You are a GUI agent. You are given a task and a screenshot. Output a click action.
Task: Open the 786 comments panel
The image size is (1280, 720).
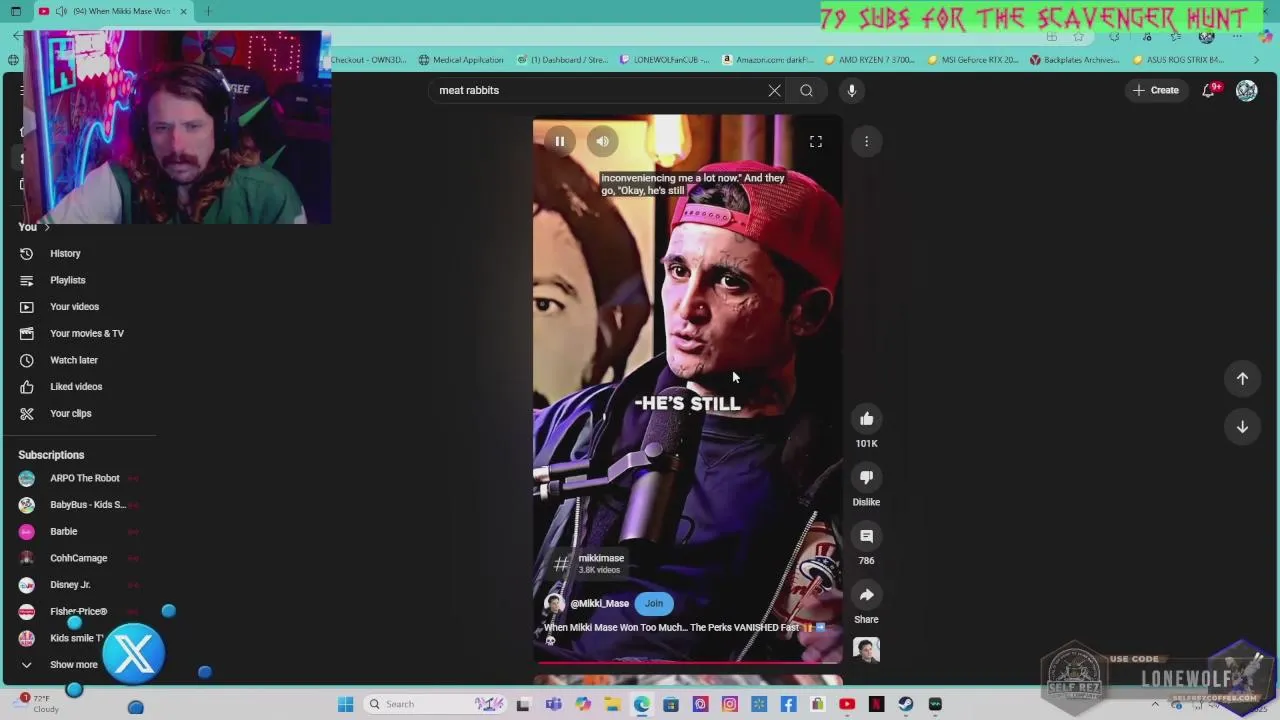(x=866, y=536)
